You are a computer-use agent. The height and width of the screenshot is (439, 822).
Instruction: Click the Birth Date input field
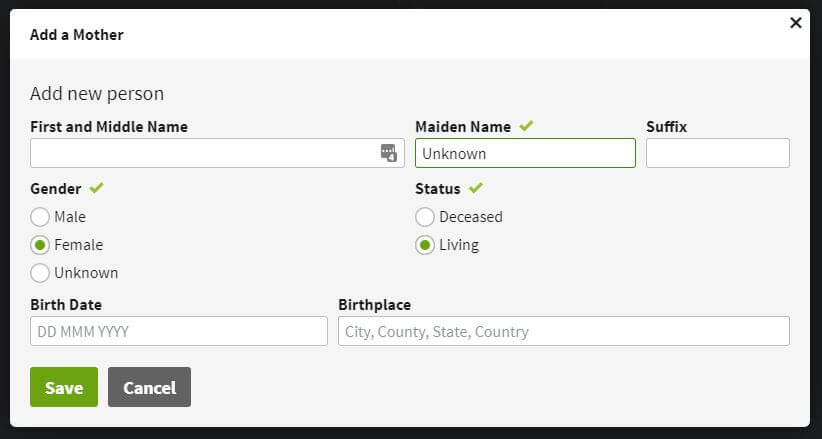click(179, 331)
